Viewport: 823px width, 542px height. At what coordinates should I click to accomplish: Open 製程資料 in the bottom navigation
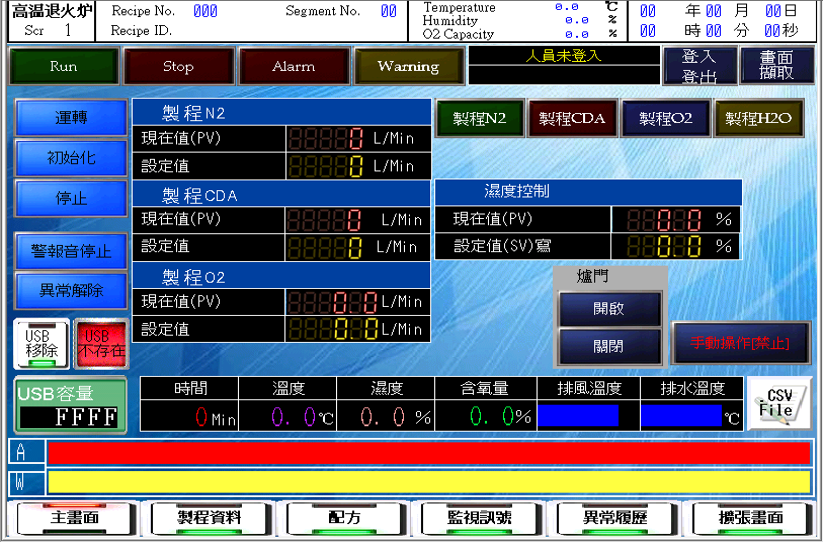tap(209, 518)
